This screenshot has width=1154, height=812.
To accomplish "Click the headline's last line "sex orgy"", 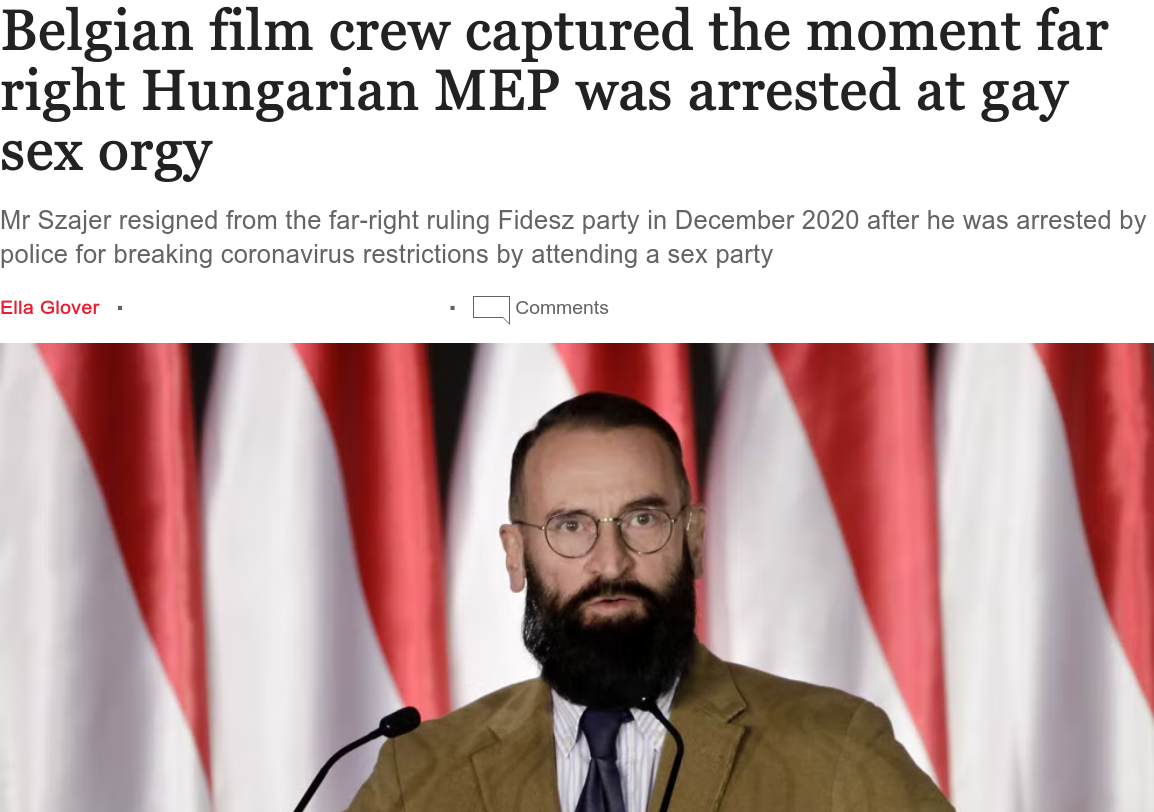I will 107,153.
